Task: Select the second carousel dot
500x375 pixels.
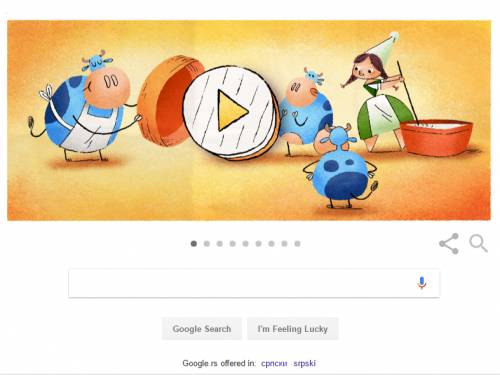Action: click(x=207, y=244)
